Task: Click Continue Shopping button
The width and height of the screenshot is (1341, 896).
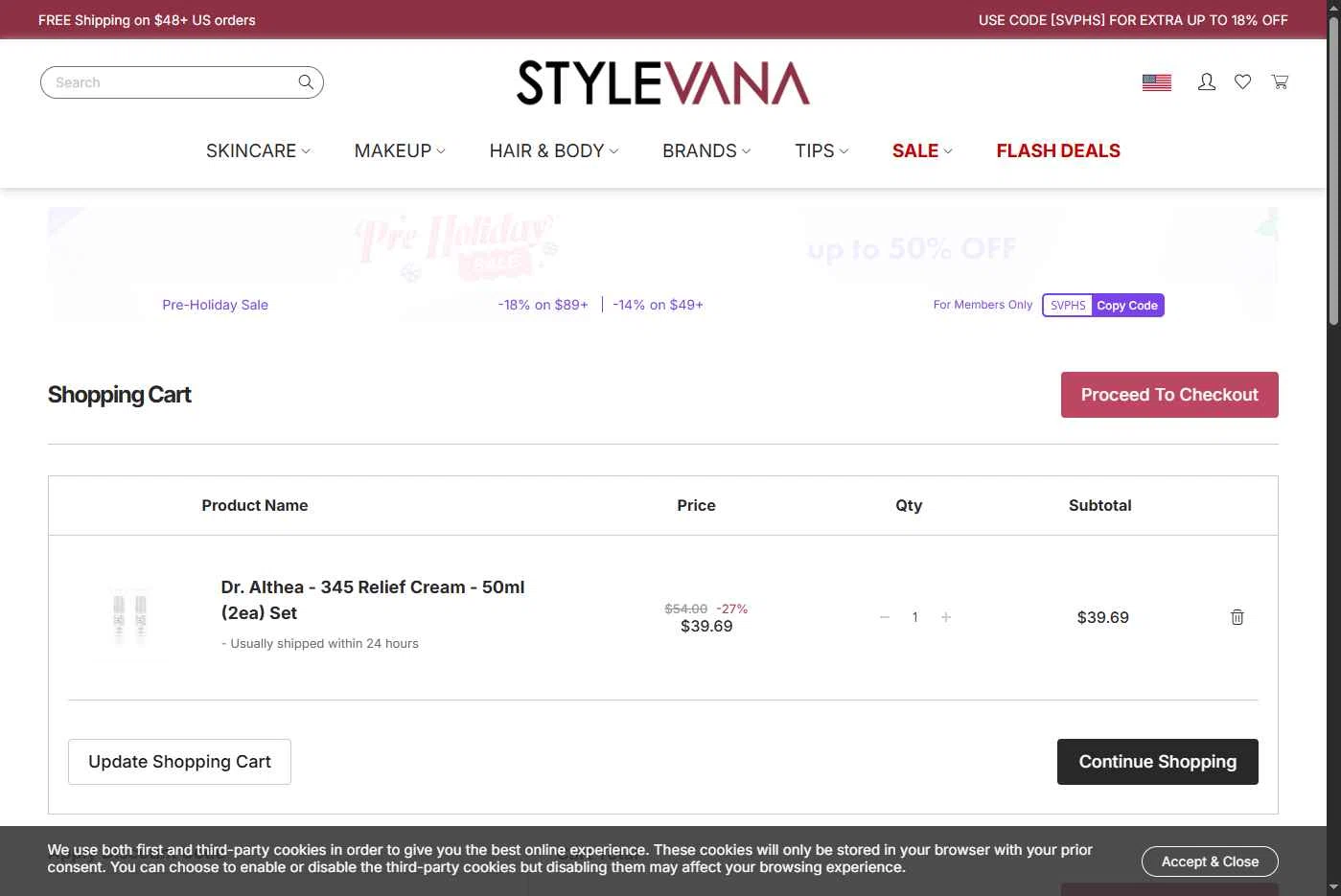Action: tap(1158, 762)
